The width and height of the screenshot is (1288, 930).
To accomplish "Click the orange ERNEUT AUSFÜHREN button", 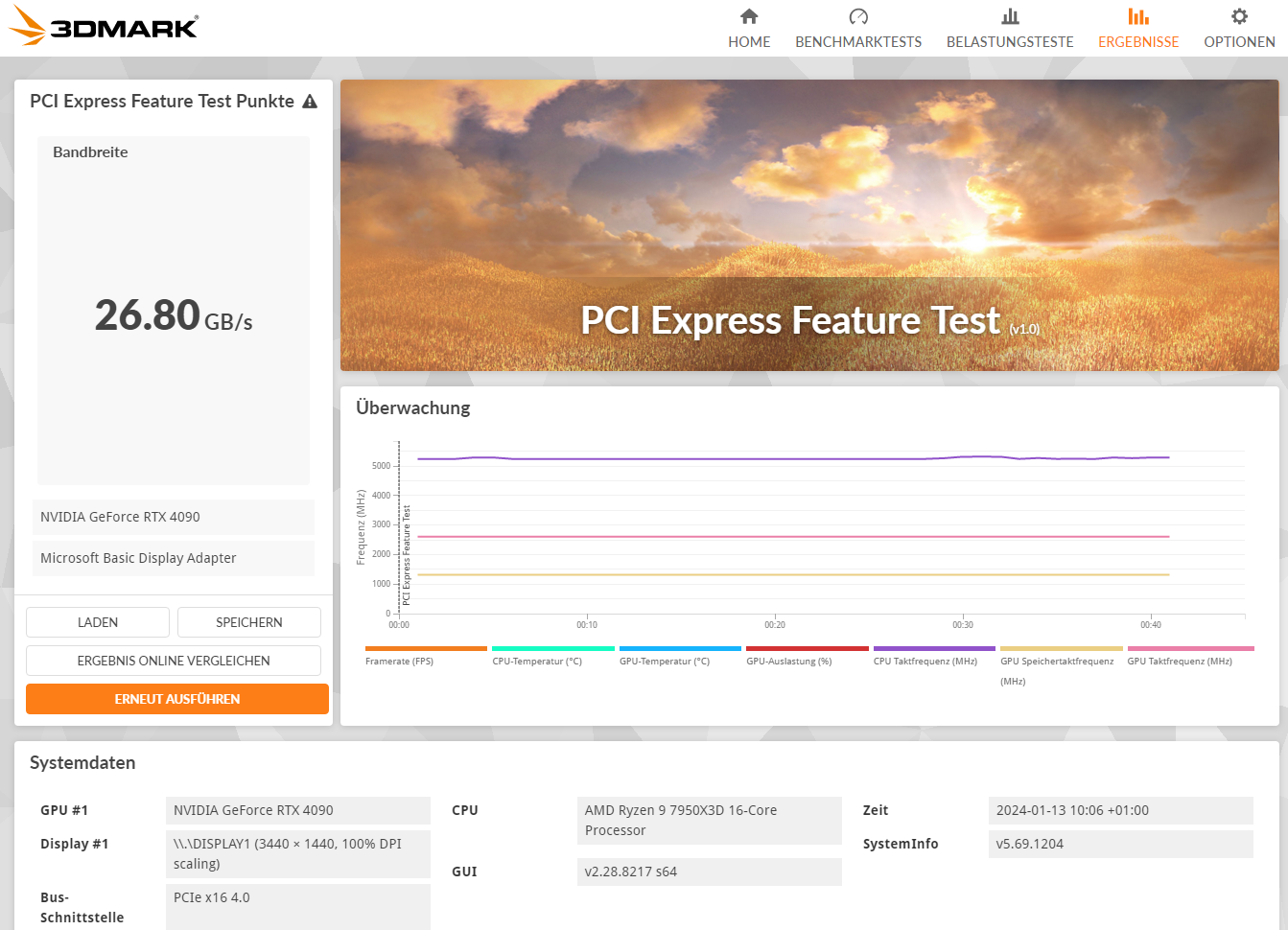I will (177, 699).
